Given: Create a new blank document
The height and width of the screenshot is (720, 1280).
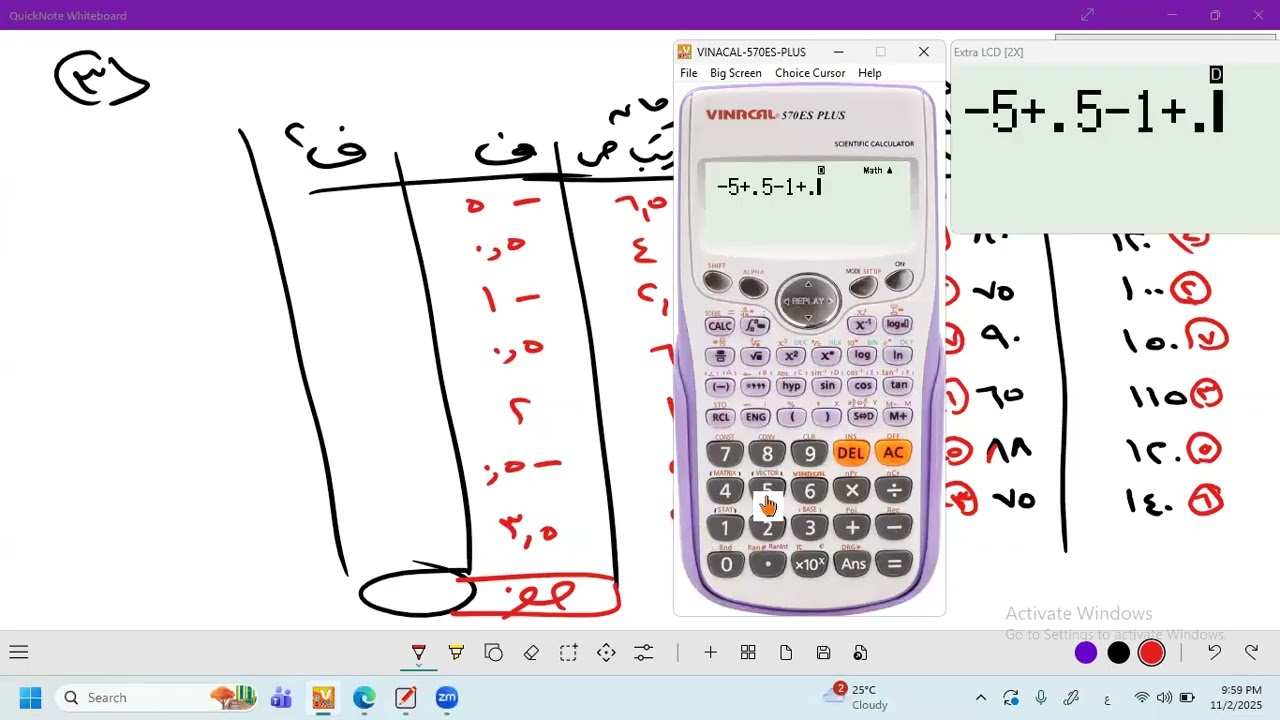Looking at the screenshot, I should [x=786, y=653].
